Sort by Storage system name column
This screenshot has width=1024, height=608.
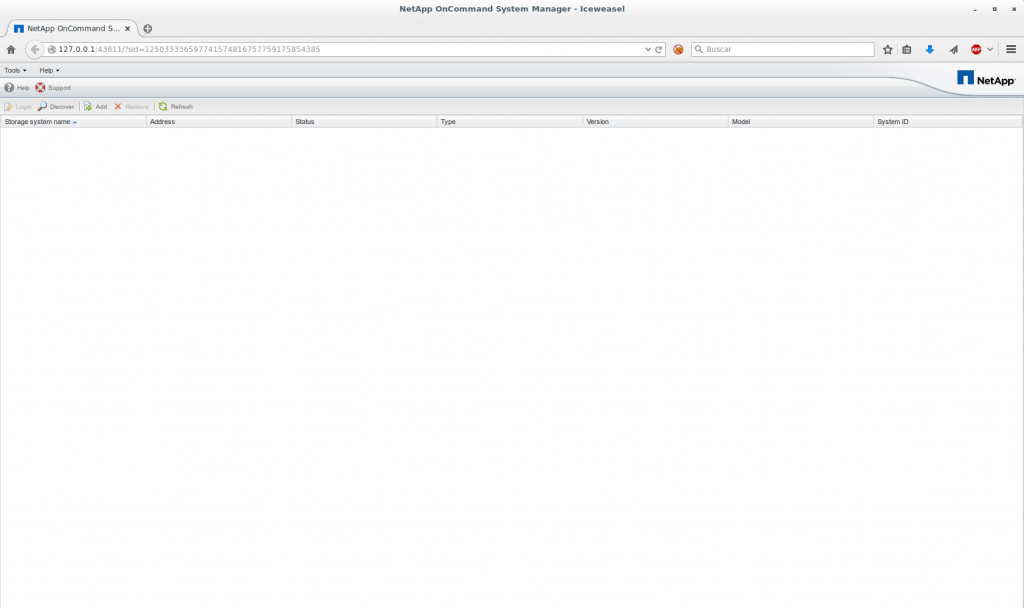38,121
